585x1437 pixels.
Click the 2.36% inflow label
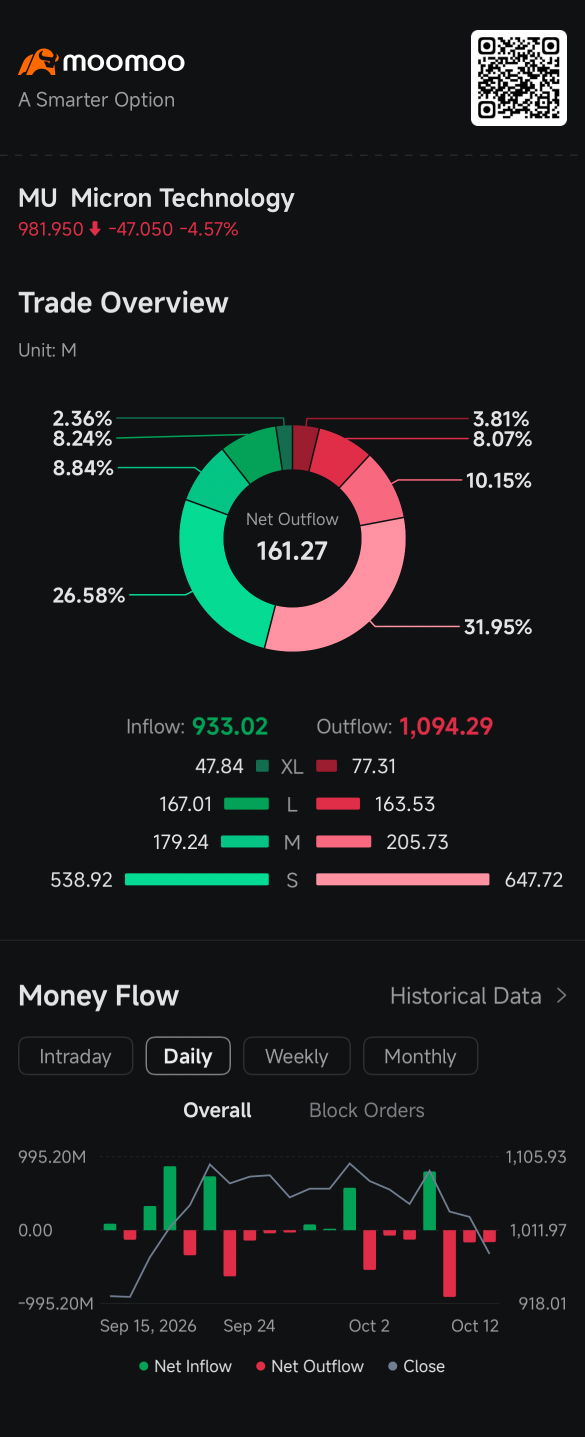[x=82, y=419]
